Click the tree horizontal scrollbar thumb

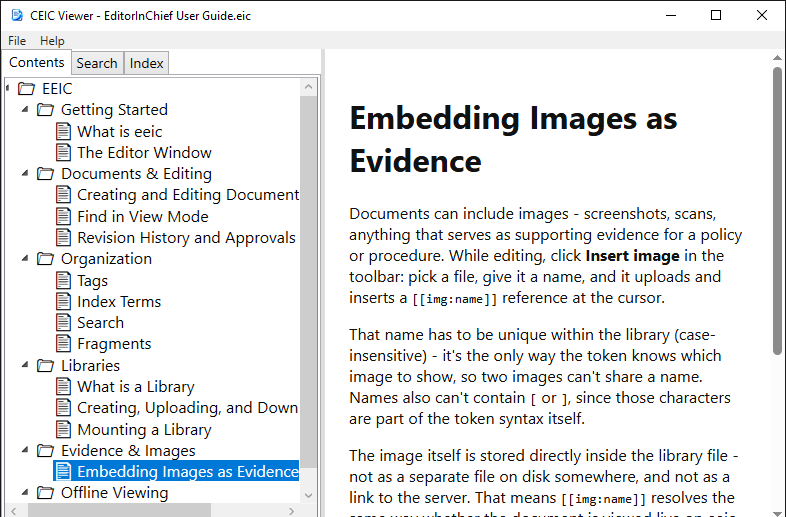point(119,510)
